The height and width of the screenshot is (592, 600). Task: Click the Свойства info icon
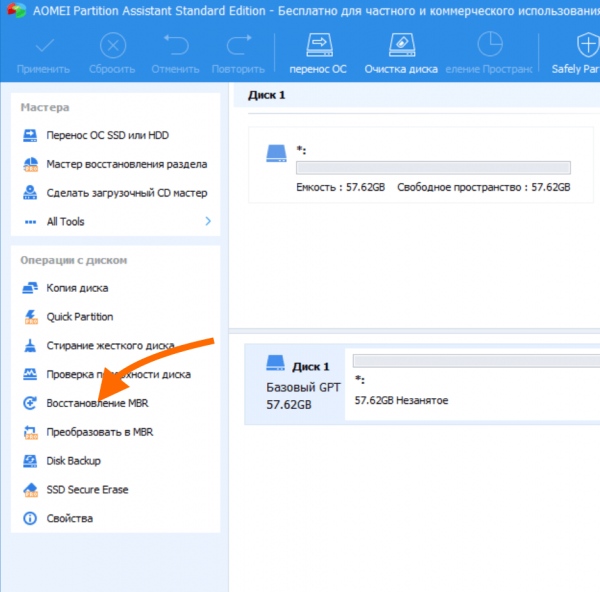tap(30, 519)
